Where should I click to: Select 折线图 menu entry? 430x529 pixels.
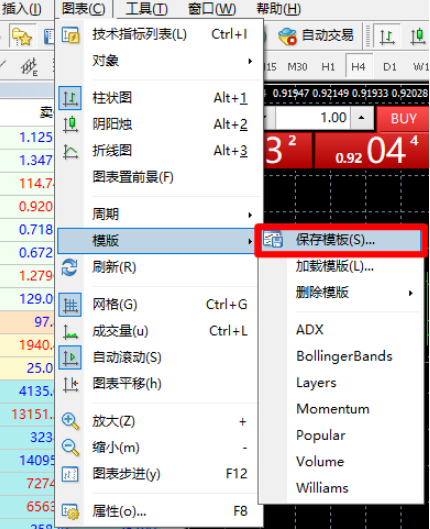pyautogui.click(x=159, y=151)
